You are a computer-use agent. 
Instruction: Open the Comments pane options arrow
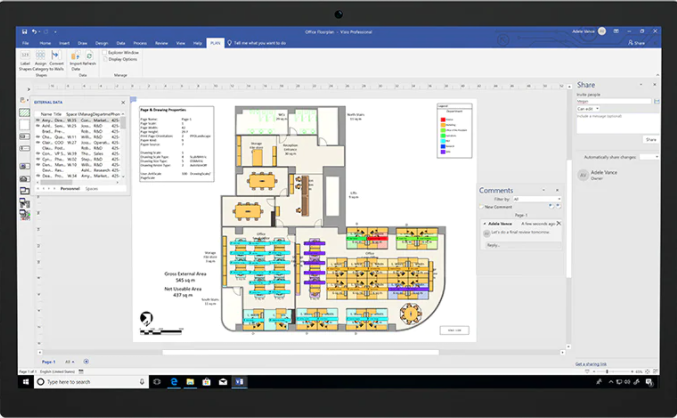click(544, 190)
